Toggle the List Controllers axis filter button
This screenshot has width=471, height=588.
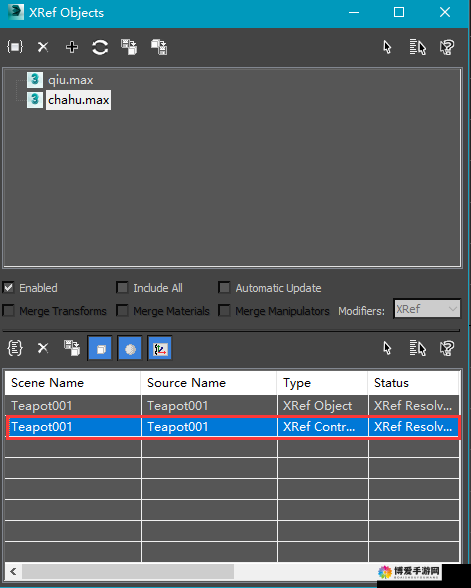pos(160,348)
